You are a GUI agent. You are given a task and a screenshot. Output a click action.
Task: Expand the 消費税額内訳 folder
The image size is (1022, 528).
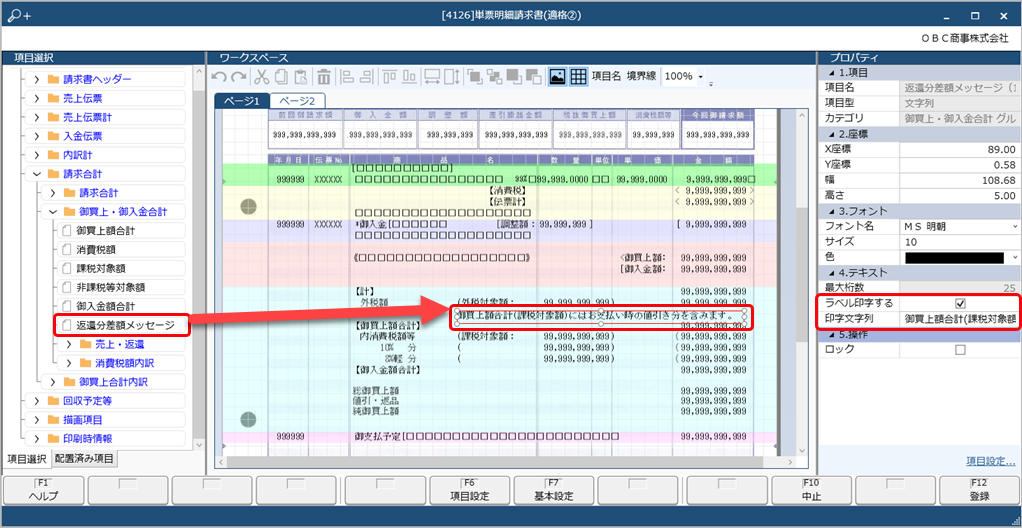(x=68, y=362)
